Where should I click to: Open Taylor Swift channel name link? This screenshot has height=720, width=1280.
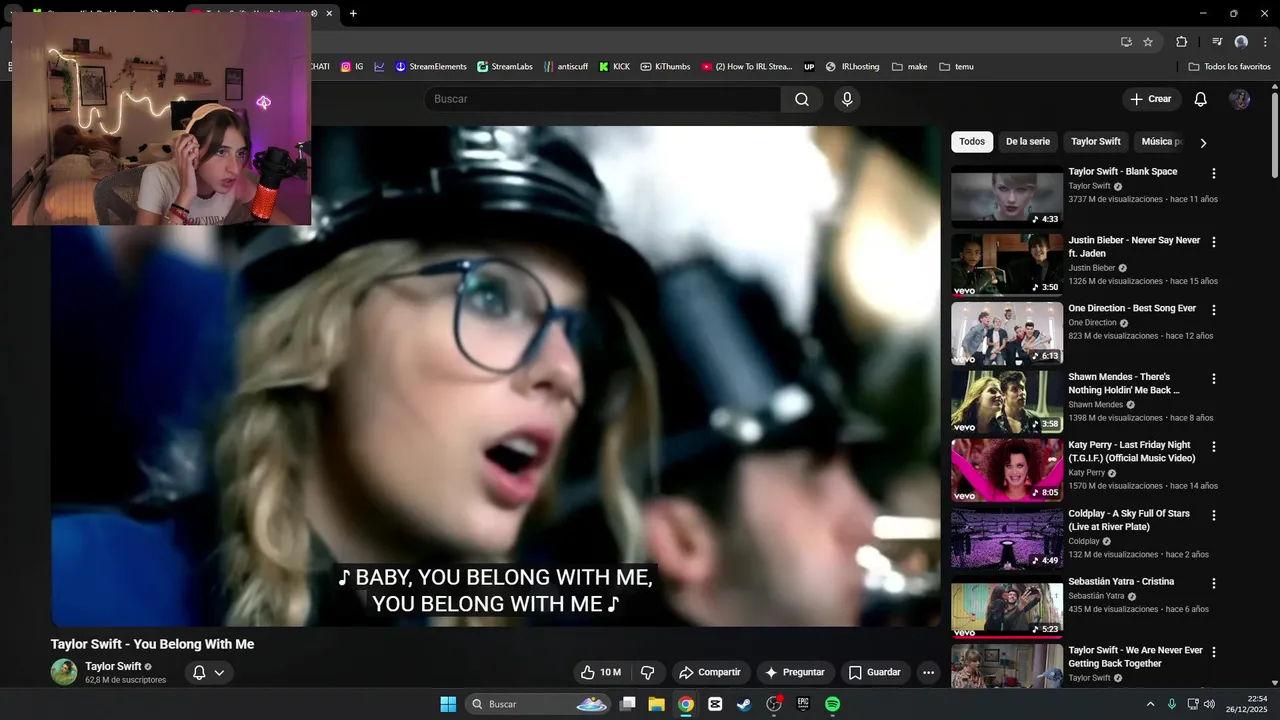click(x=113, y=666)
